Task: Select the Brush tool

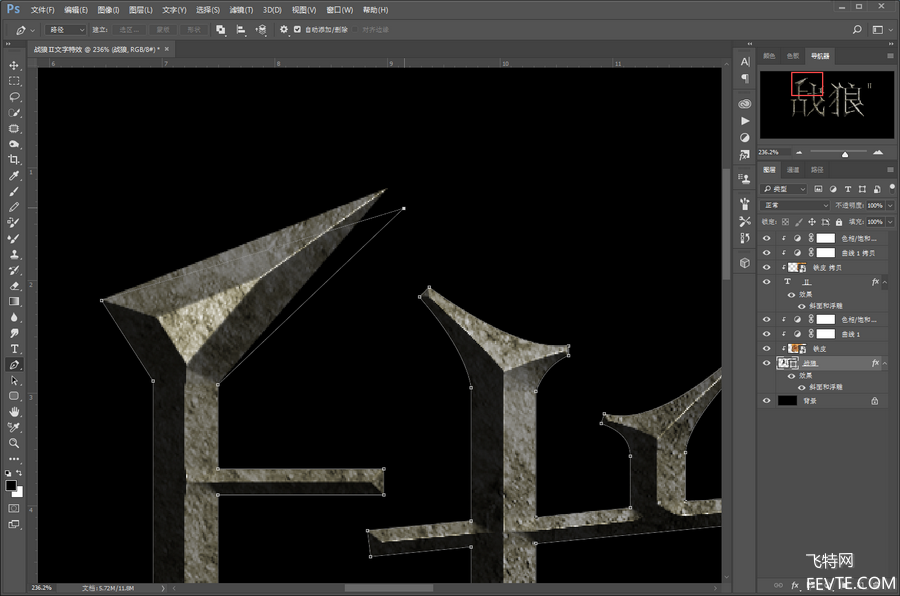Action: [14, 191]
